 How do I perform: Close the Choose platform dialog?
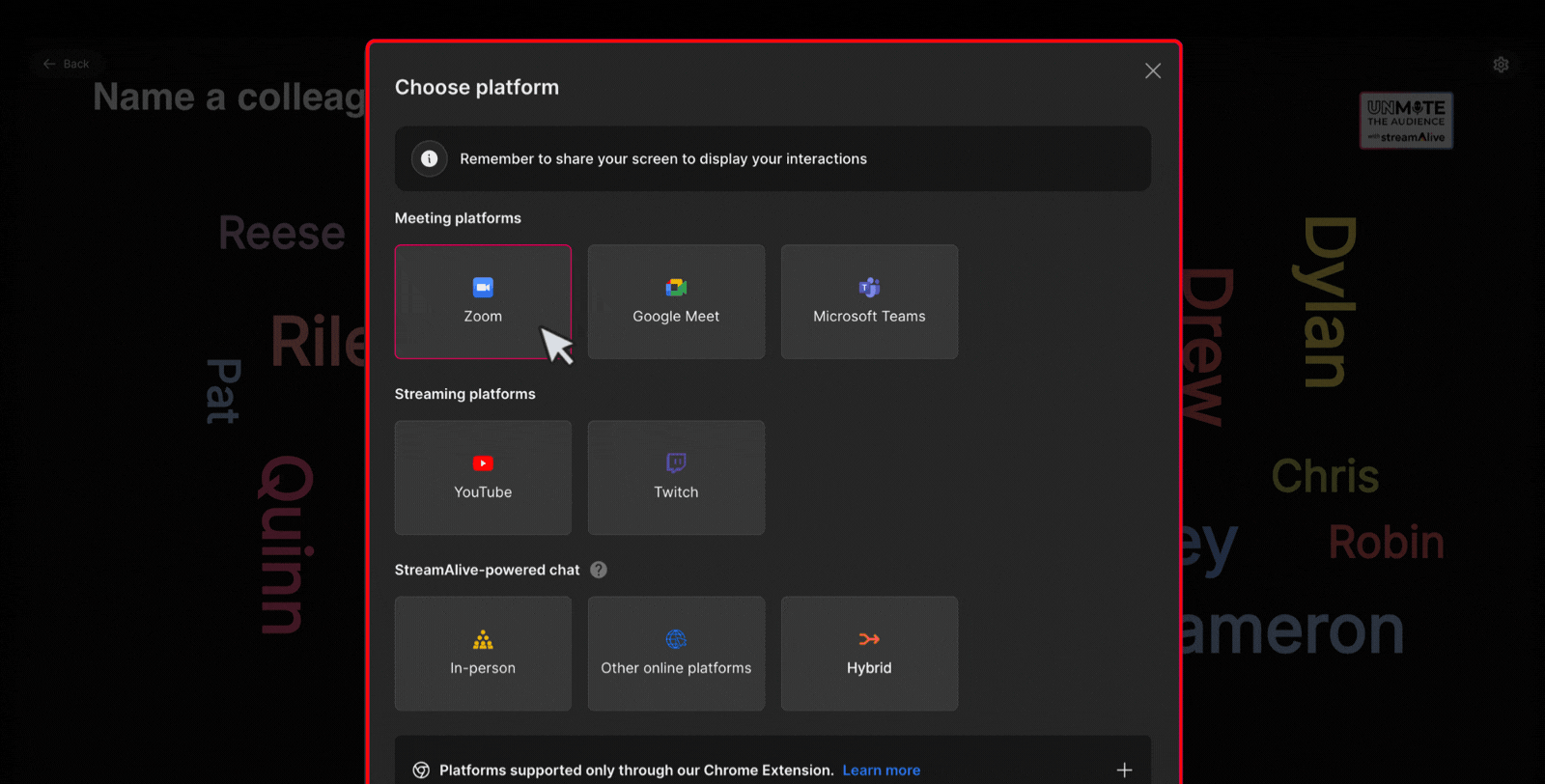point(1153,70)
